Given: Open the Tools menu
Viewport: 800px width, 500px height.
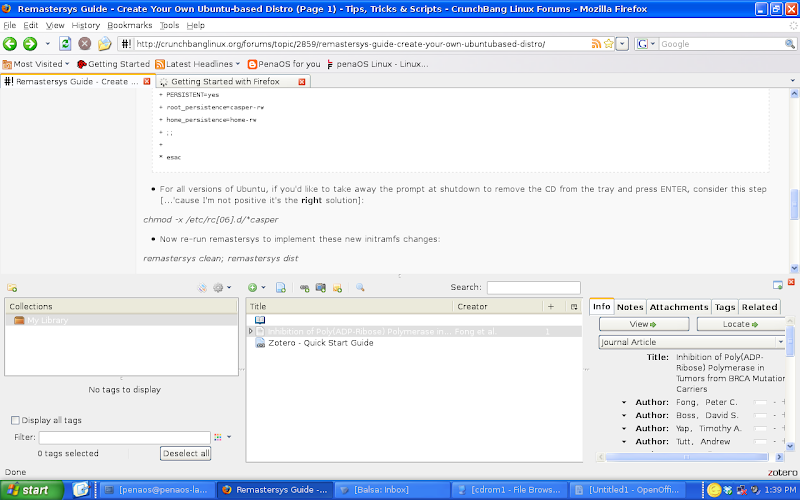Looking at the screenshot, I should [169, 25].
